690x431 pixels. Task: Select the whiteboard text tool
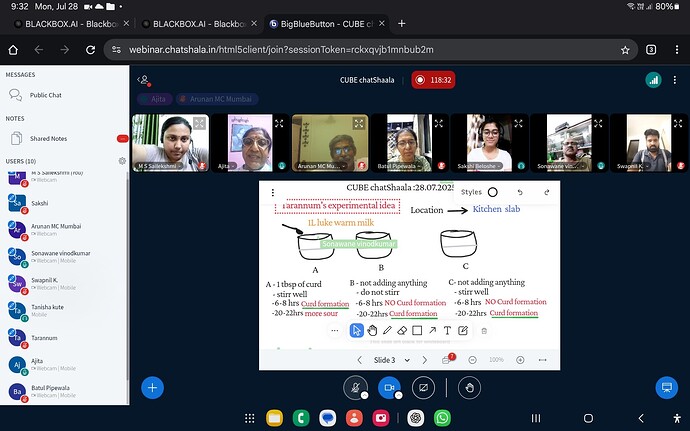coord(447,331)
